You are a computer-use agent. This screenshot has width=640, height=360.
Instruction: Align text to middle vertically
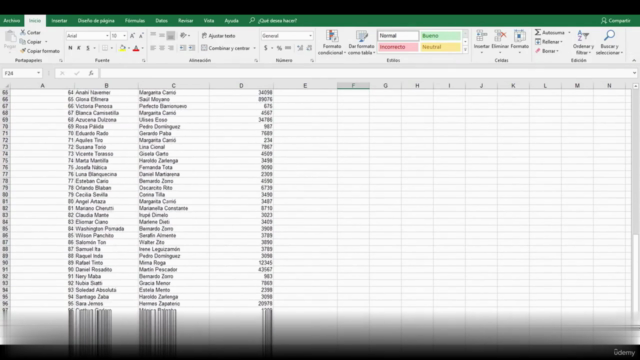pos(162,36)
